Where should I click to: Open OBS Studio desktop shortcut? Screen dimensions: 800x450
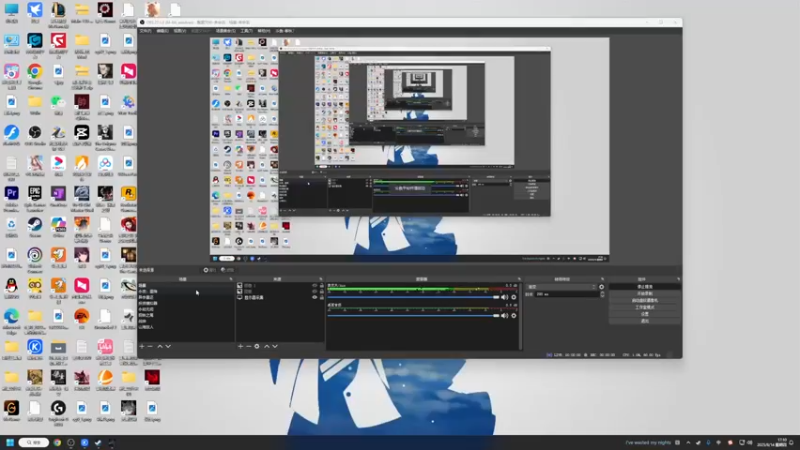tap(35, 137)
